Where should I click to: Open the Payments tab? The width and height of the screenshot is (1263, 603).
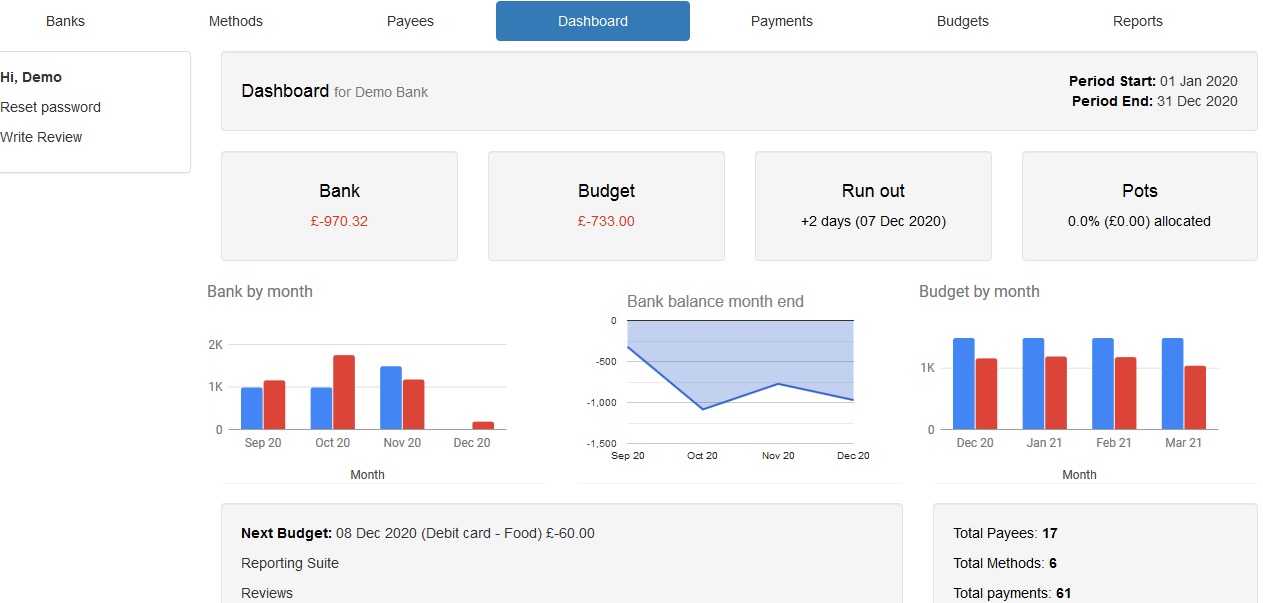click(781, 21)
